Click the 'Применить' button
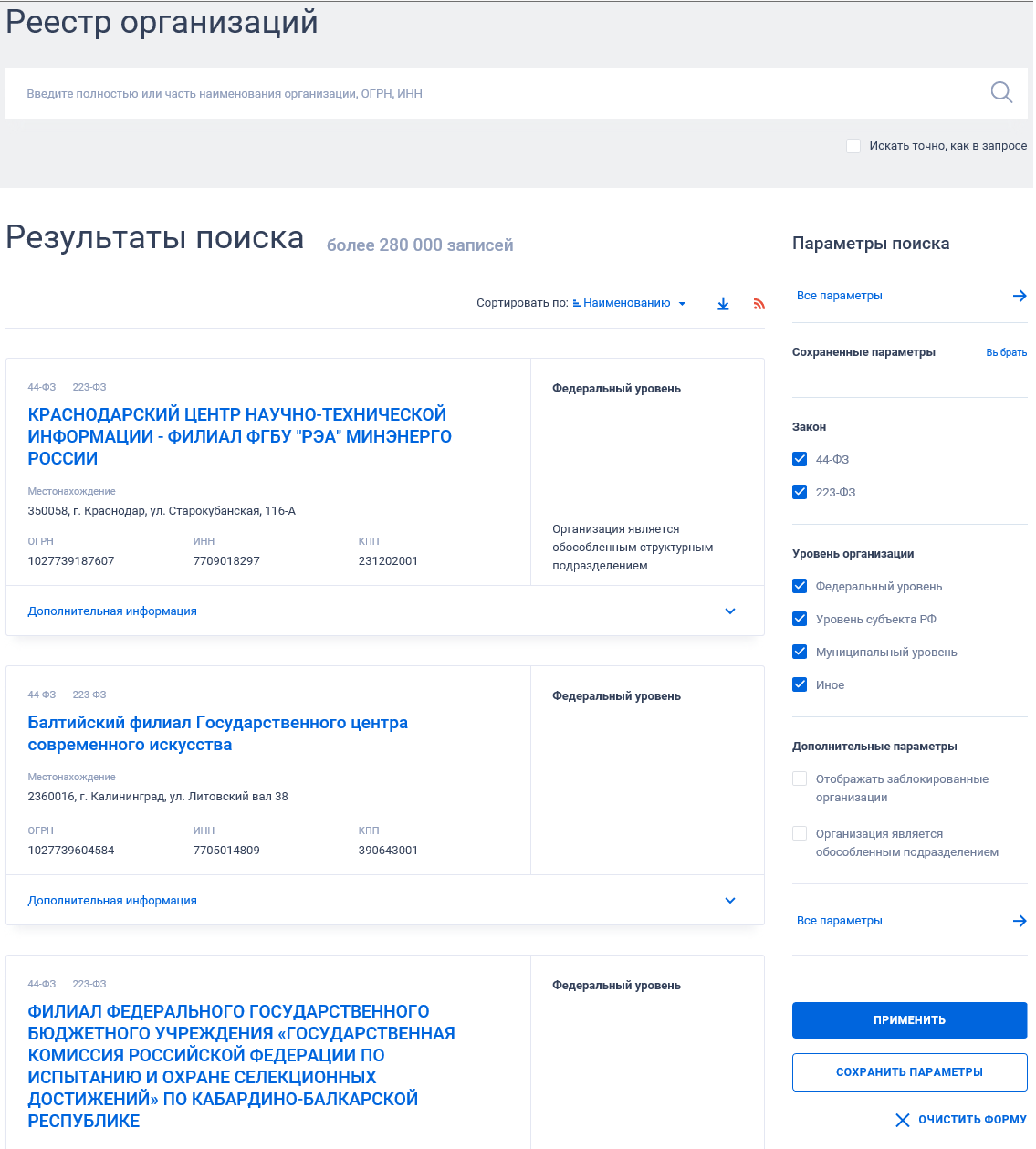Screen dimensions: 1036x1149 [910, 1020]
